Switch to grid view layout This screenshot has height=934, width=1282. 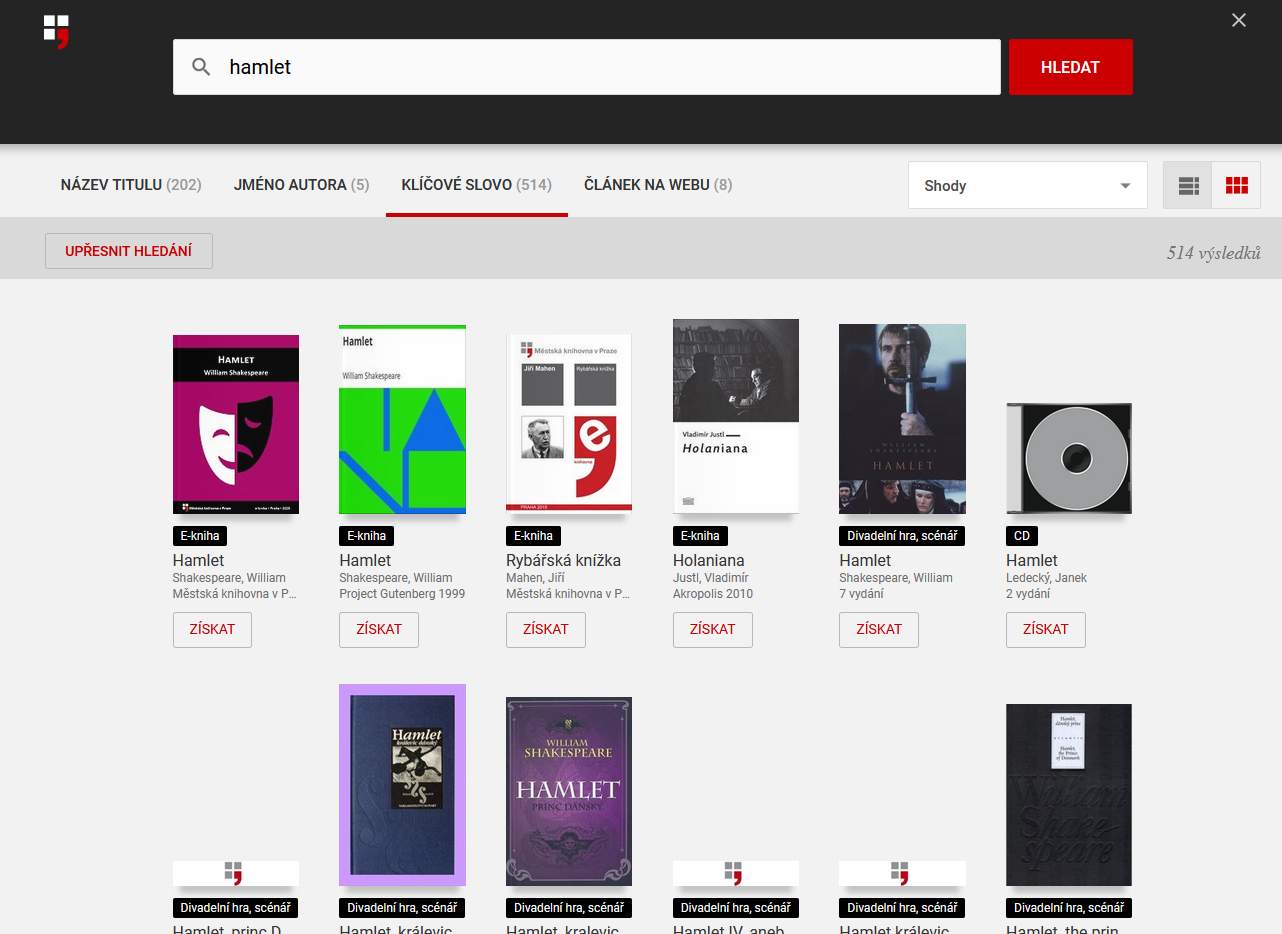click(x=1236, y=186)
